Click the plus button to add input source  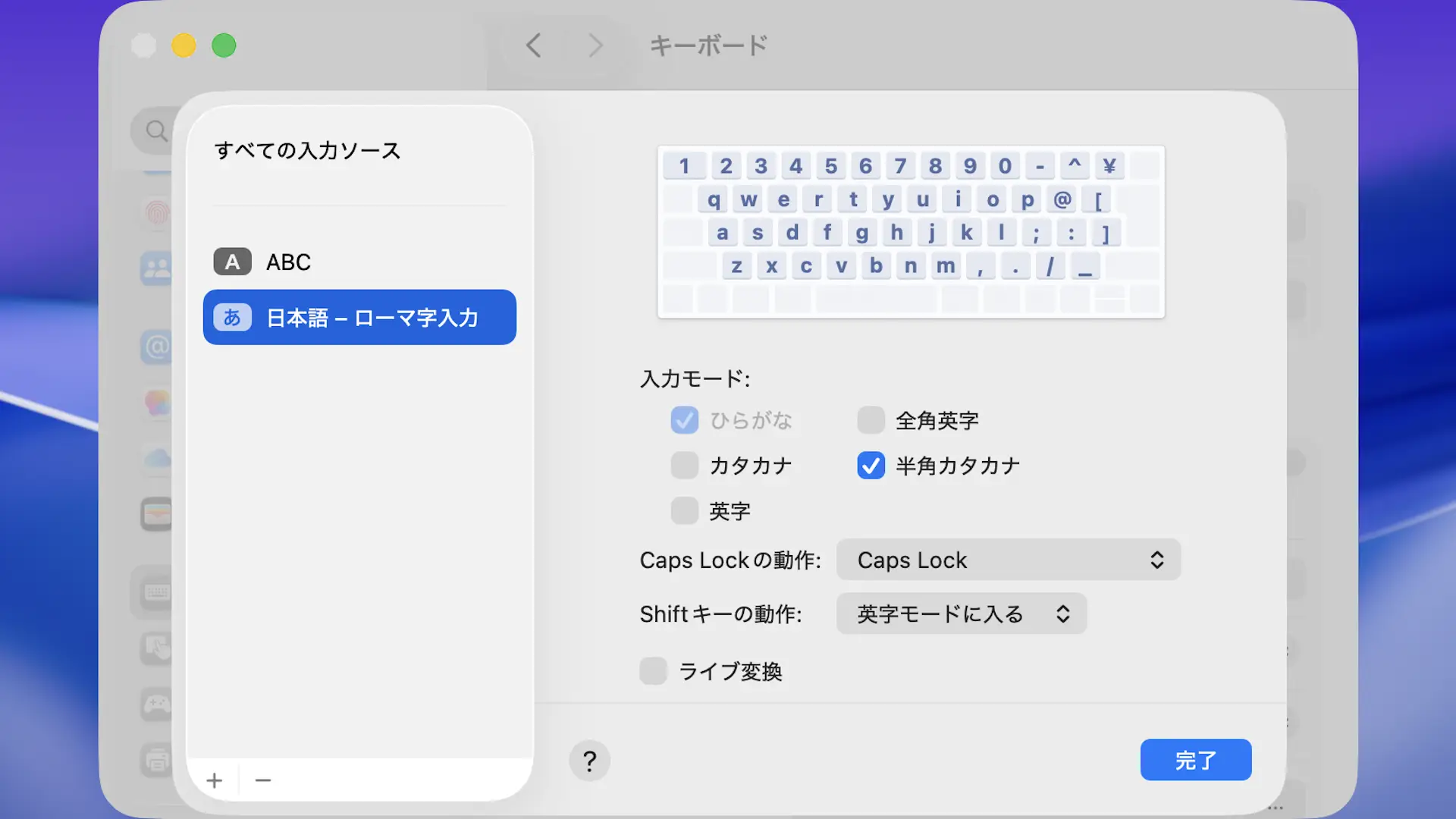215,780
